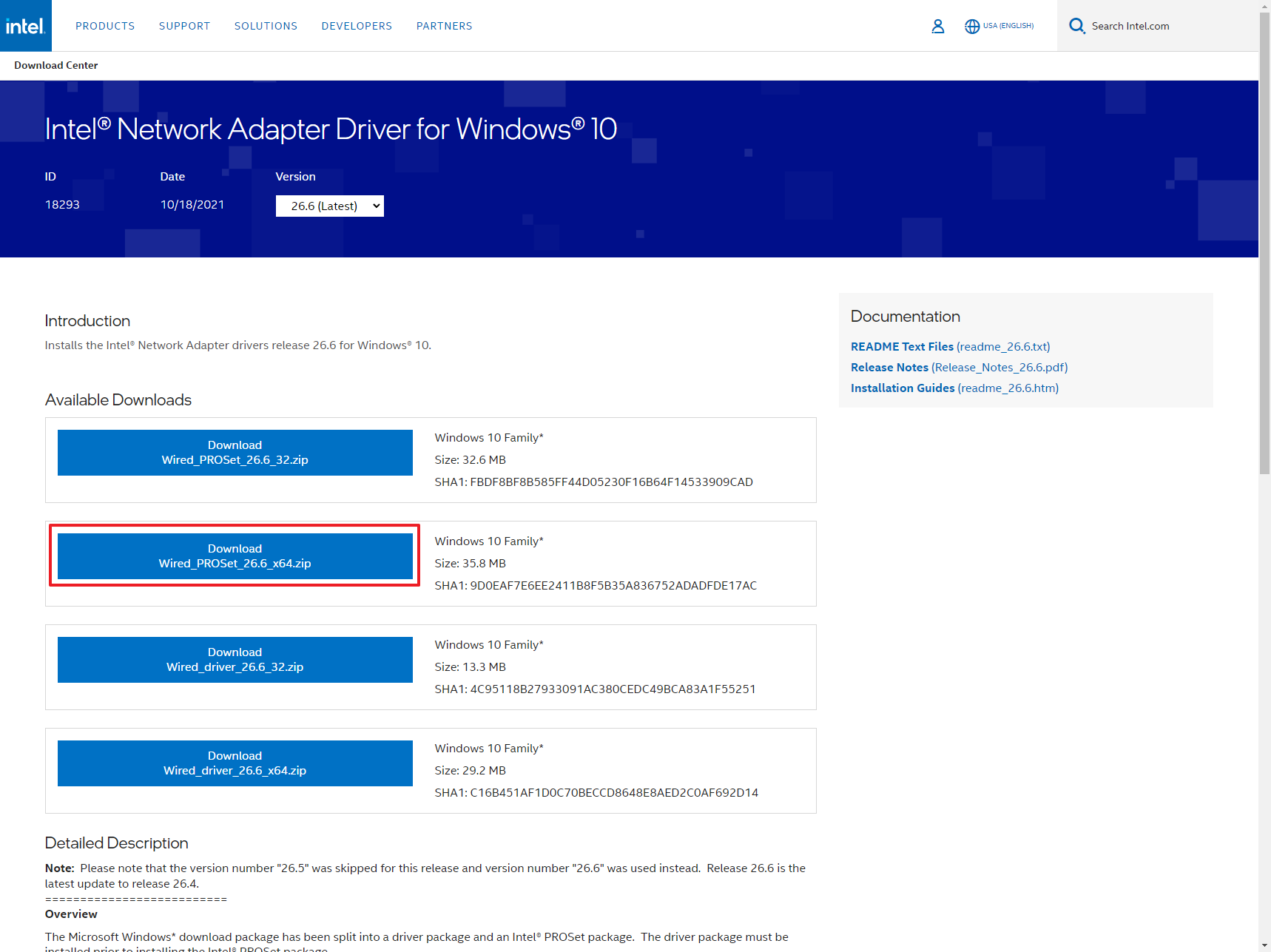Click the page vertical scrollbar thumb
Image resolution: width=1271 pixels, height=952 pixels.
(x=1264, y=244)
